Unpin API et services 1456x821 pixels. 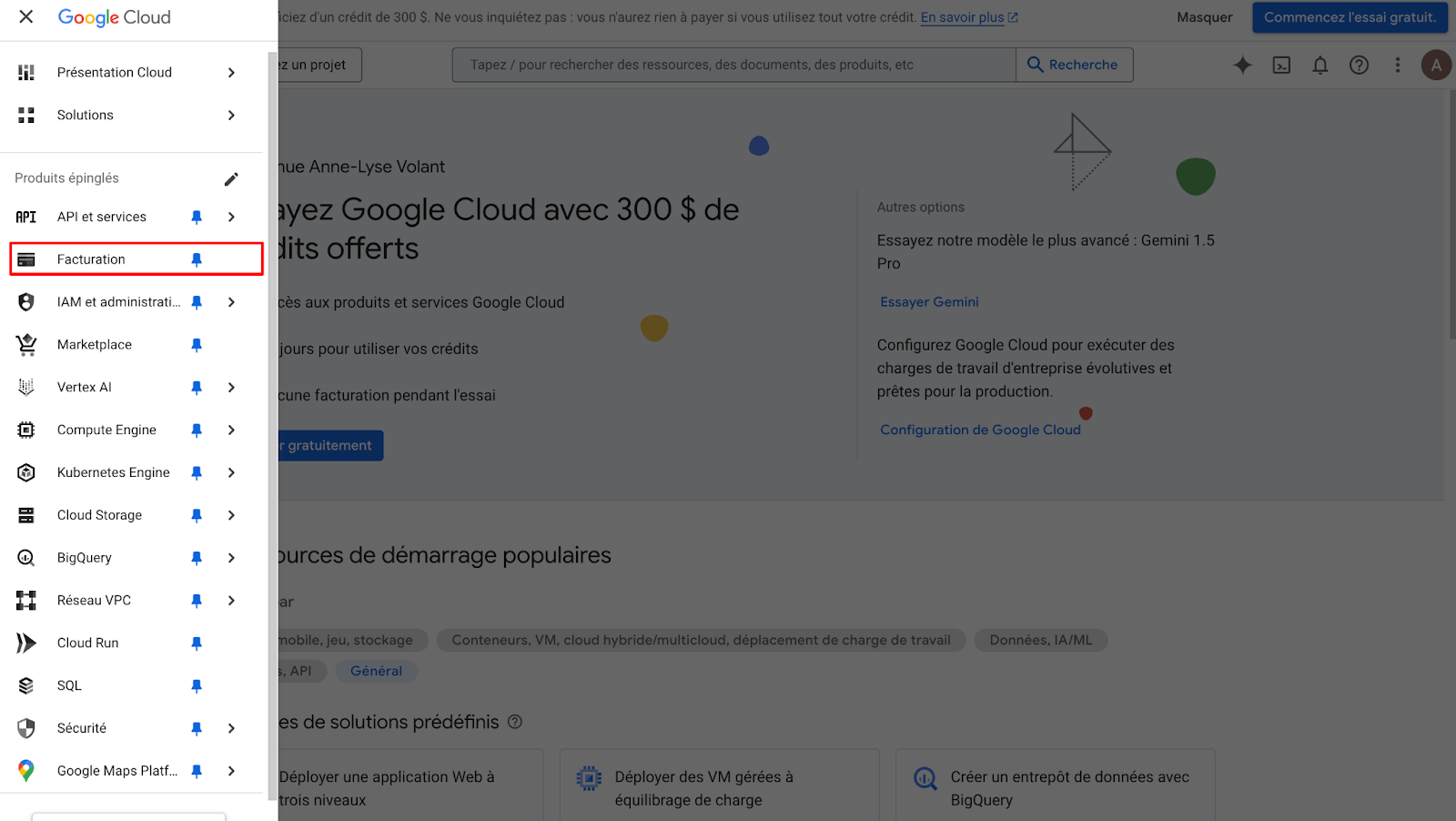(197, 217)
